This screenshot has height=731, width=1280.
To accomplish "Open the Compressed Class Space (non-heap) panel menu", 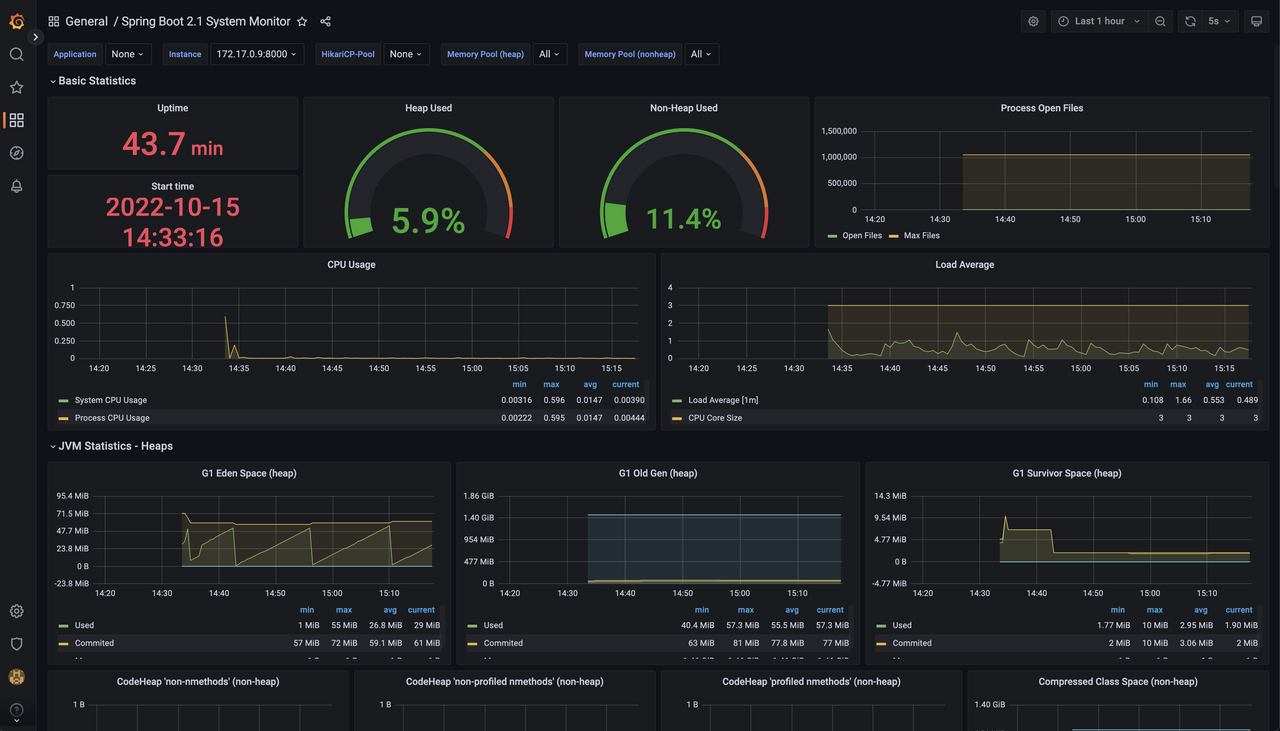I will (1118, 682).
